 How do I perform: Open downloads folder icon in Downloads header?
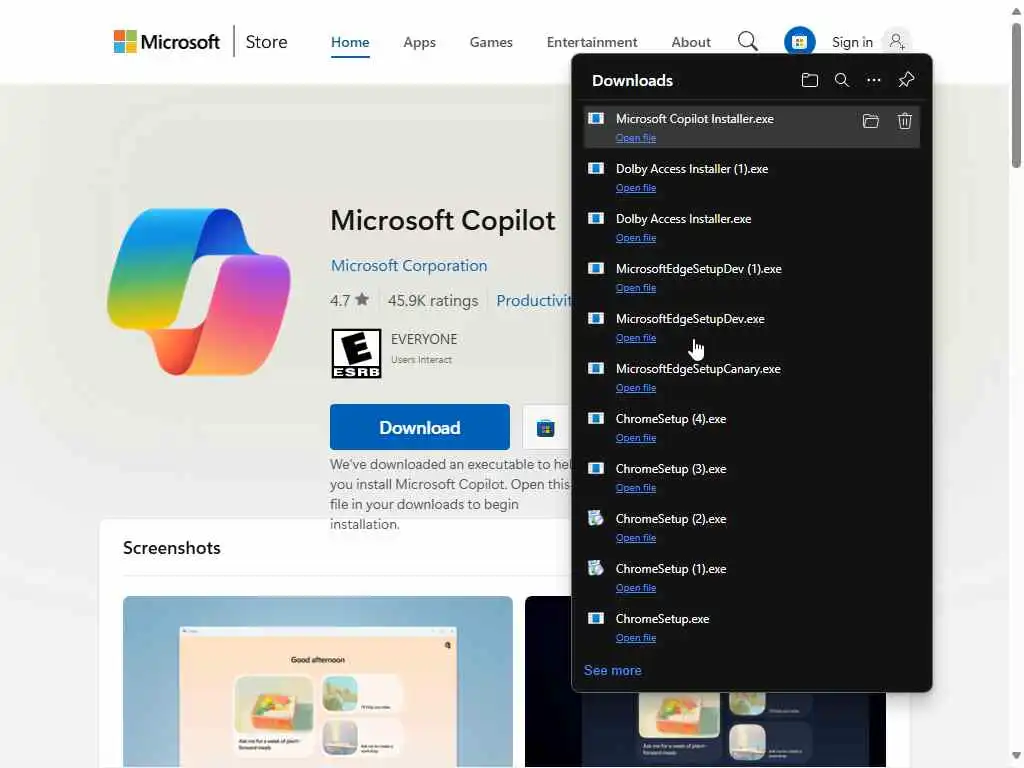pyautogui.click(x=810, y=80)
